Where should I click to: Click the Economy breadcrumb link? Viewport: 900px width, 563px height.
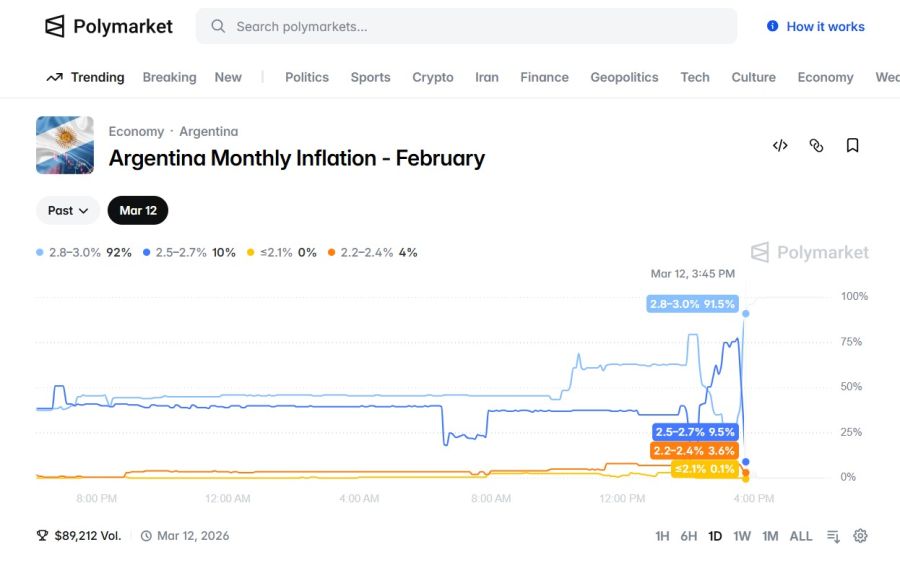(x=136, y=131)
